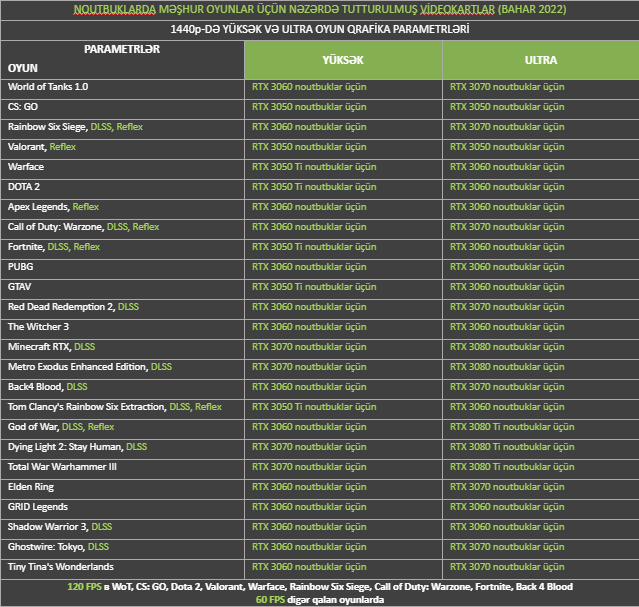Click the GTAV game cell

point(122,289)
